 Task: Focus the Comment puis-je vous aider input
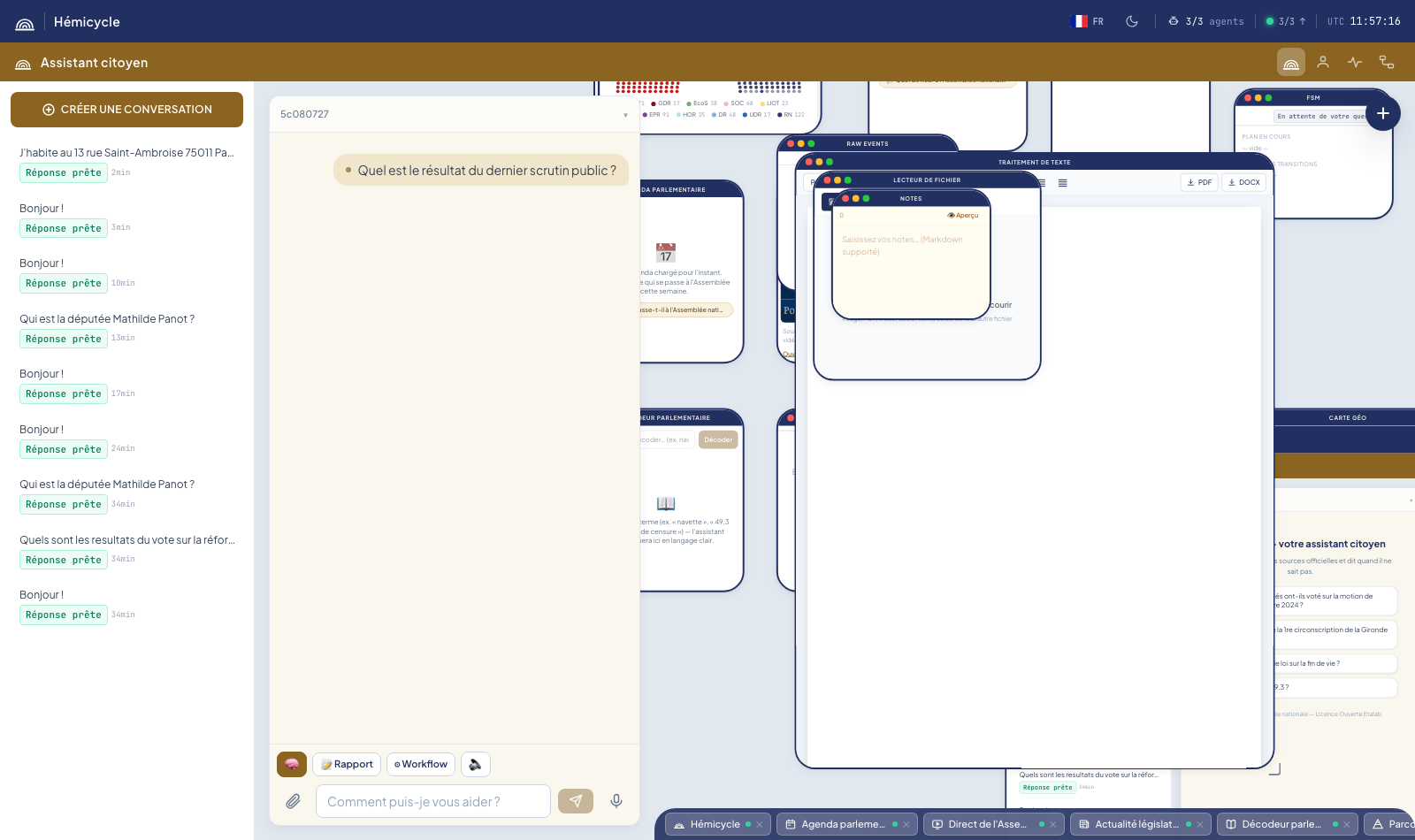pyautogui.click(x=433, y=801)
